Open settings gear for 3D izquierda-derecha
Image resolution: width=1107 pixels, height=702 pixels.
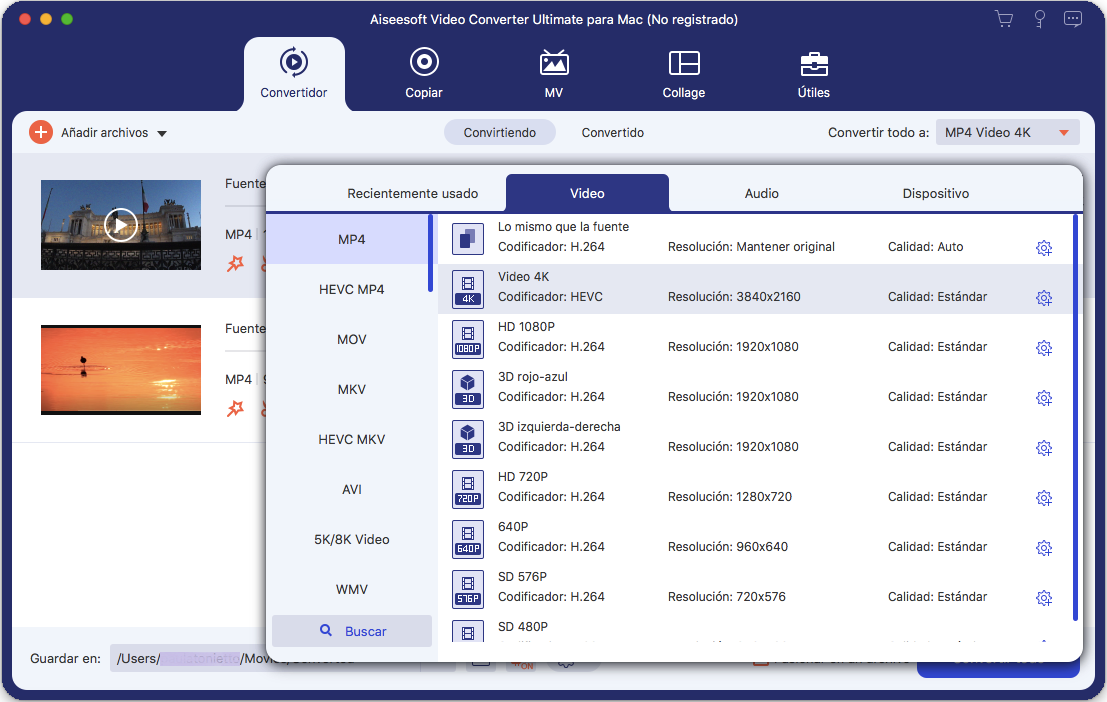point(1043,448)
